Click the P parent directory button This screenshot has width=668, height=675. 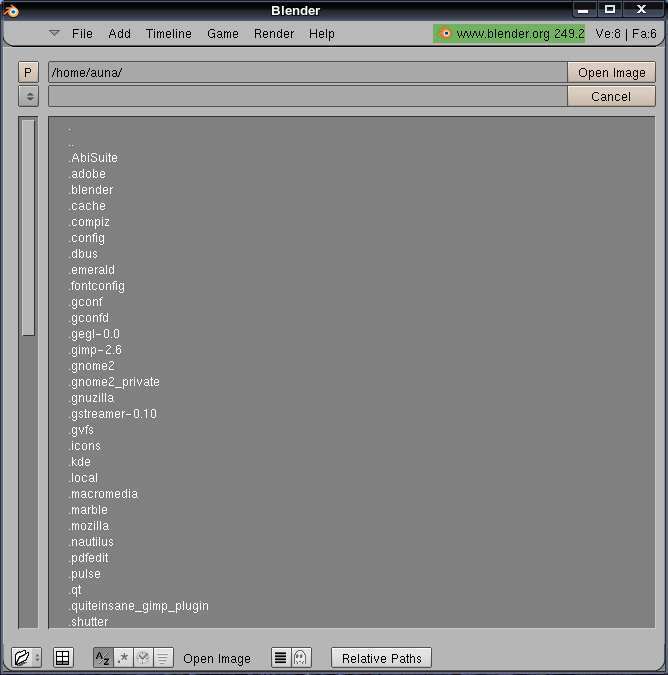(x=28, y=72)
